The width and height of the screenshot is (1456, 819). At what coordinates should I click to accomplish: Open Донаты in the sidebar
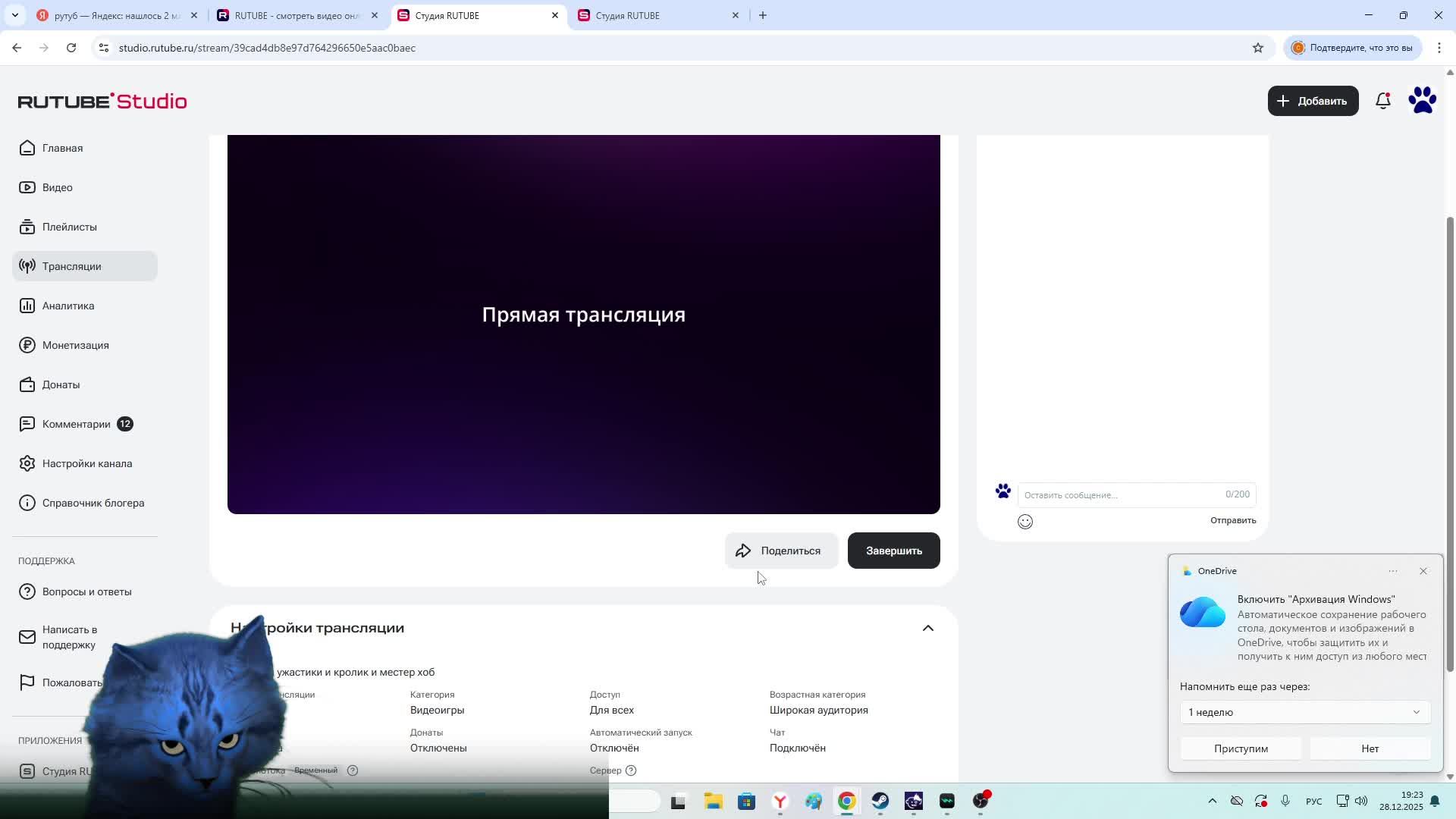[61, 384]
